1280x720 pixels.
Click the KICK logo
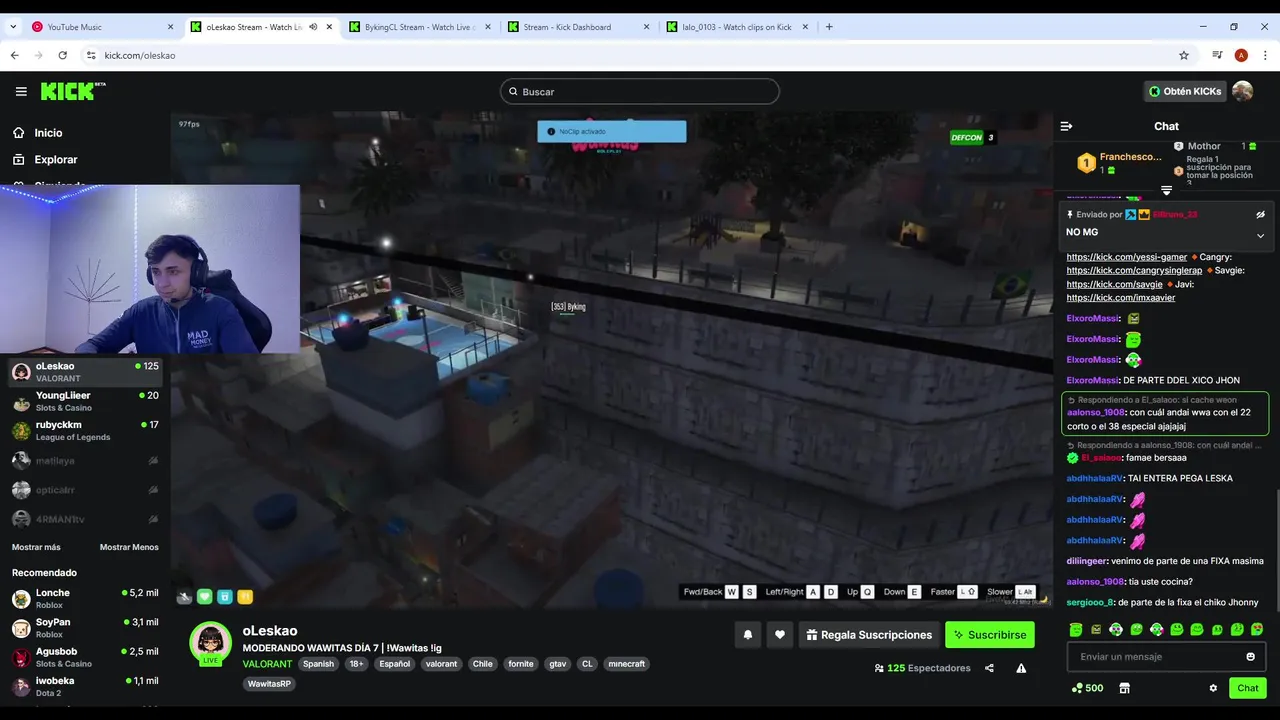click(x=73, y=91)
